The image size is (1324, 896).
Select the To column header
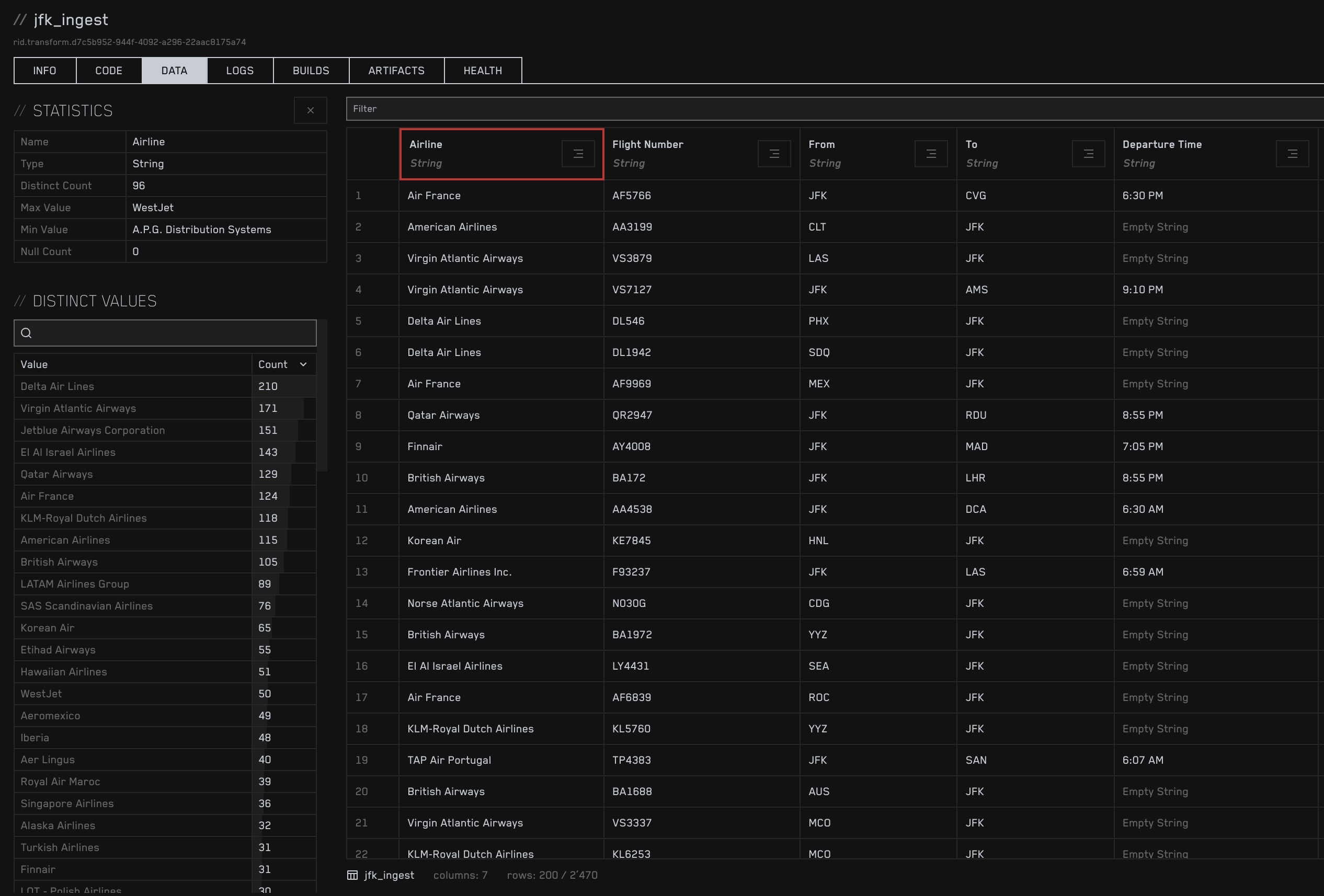click(x=1035, y=154)
